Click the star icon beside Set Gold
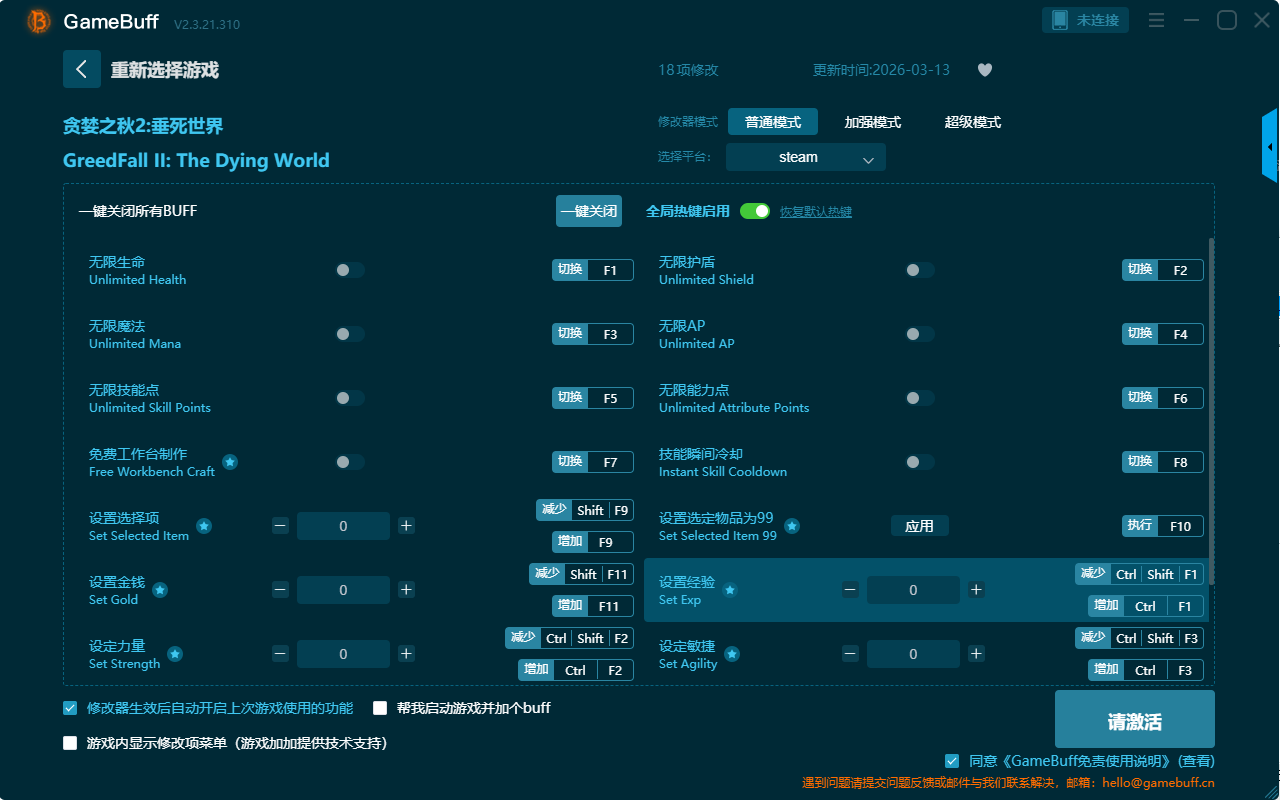Image resolution: width=1280 pixels, height=800 pixels. tap(160, 590)
